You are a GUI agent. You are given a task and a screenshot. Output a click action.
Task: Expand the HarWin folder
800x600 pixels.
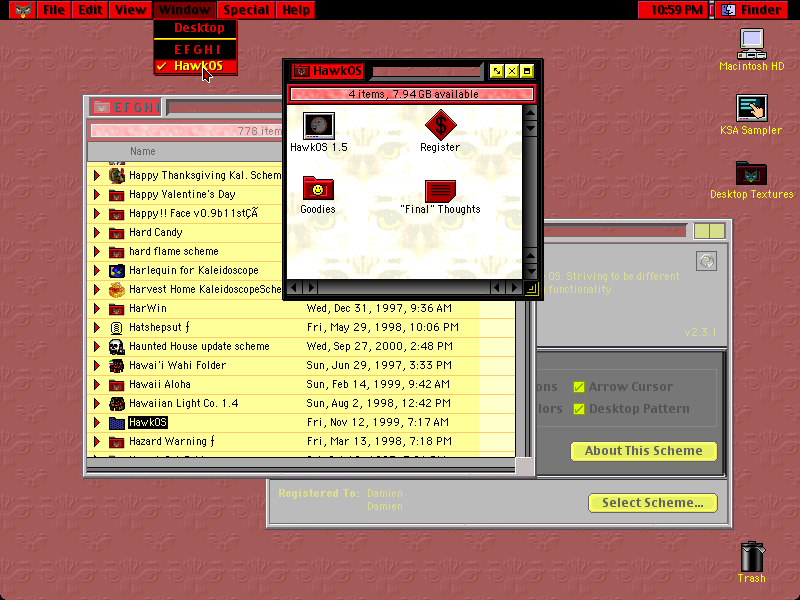pyautogui.click(x=96, y=309)
